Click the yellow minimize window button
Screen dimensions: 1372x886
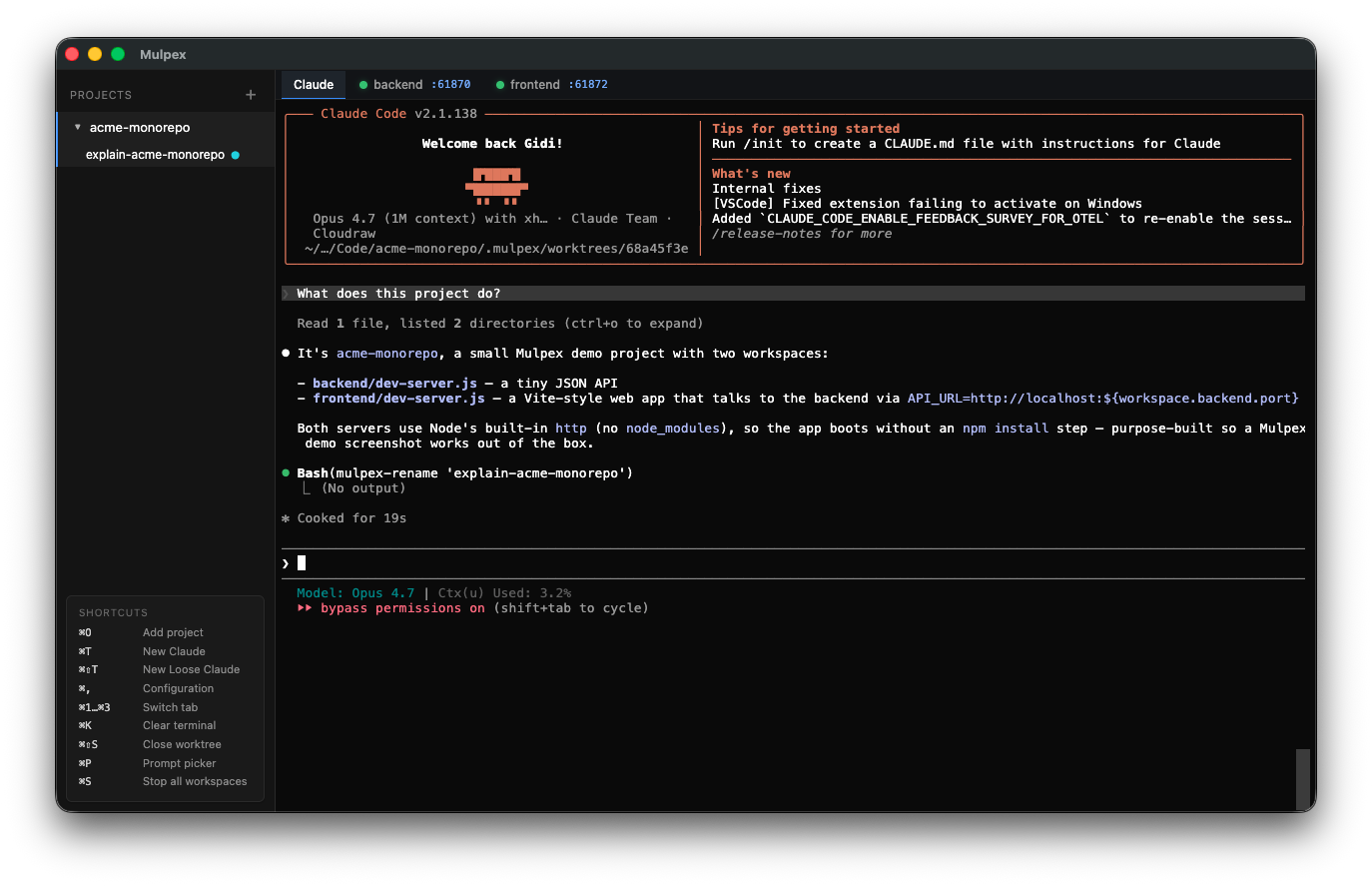(95, 54)
